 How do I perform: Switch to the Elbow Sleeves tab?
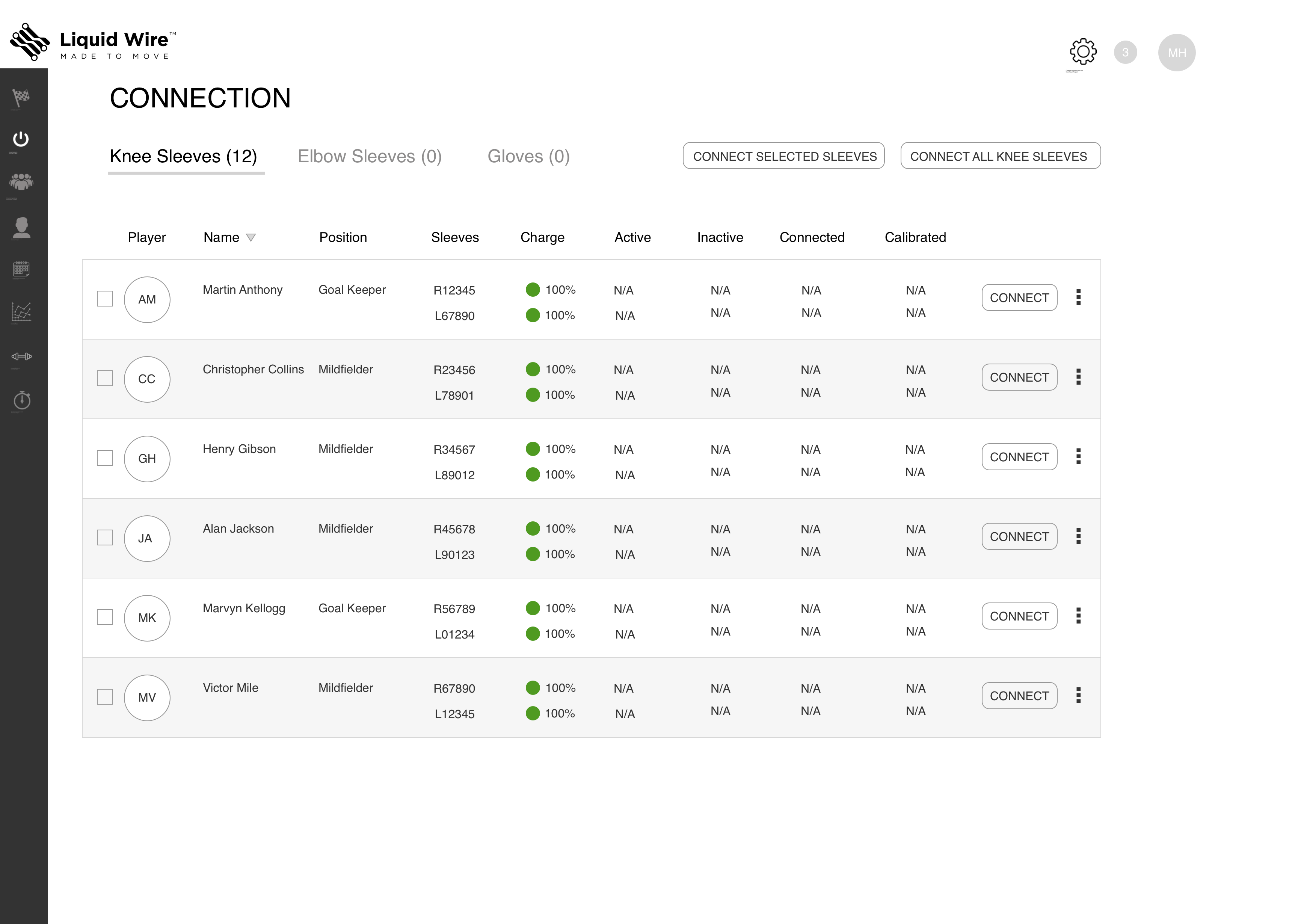tap(370, 157)
